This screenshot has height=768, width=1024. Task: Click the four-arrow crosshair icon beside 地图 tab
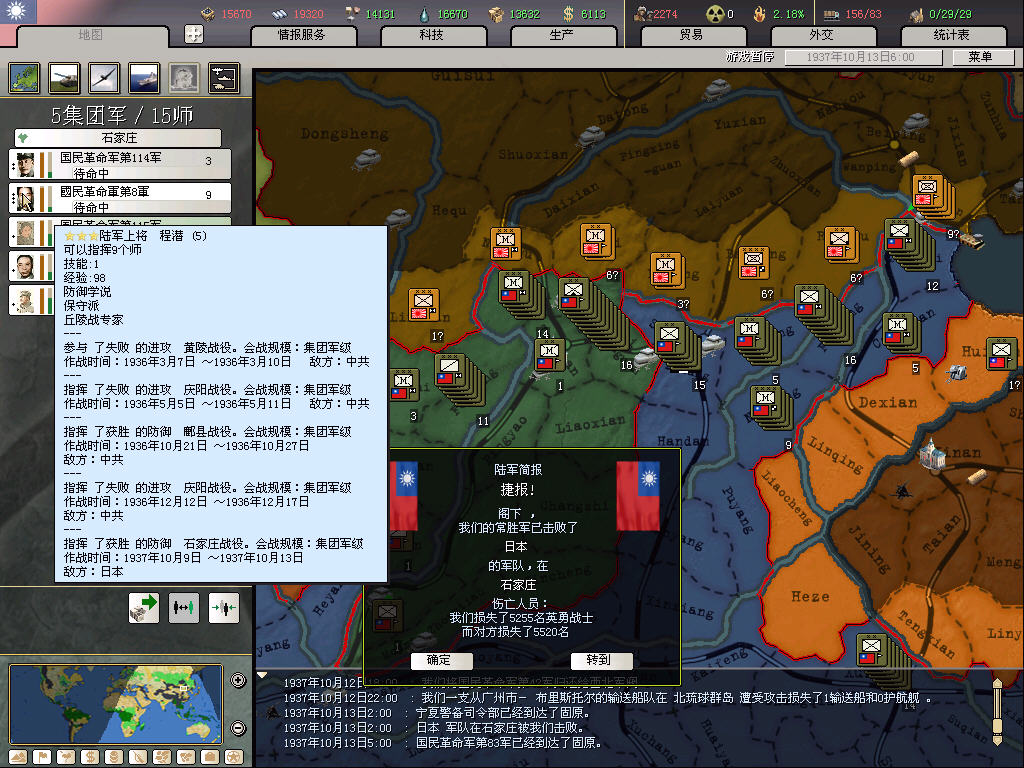point(194,34)
